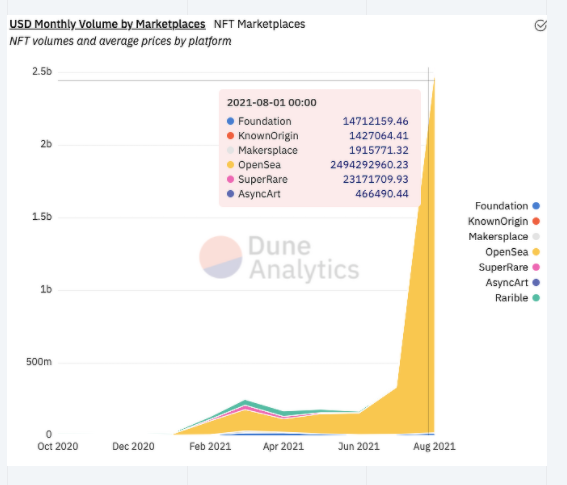Toggle AsyncArt series in the legend
Image resolution: width=567 pixels, height=485 pixels.
click(x=512, y=282)
